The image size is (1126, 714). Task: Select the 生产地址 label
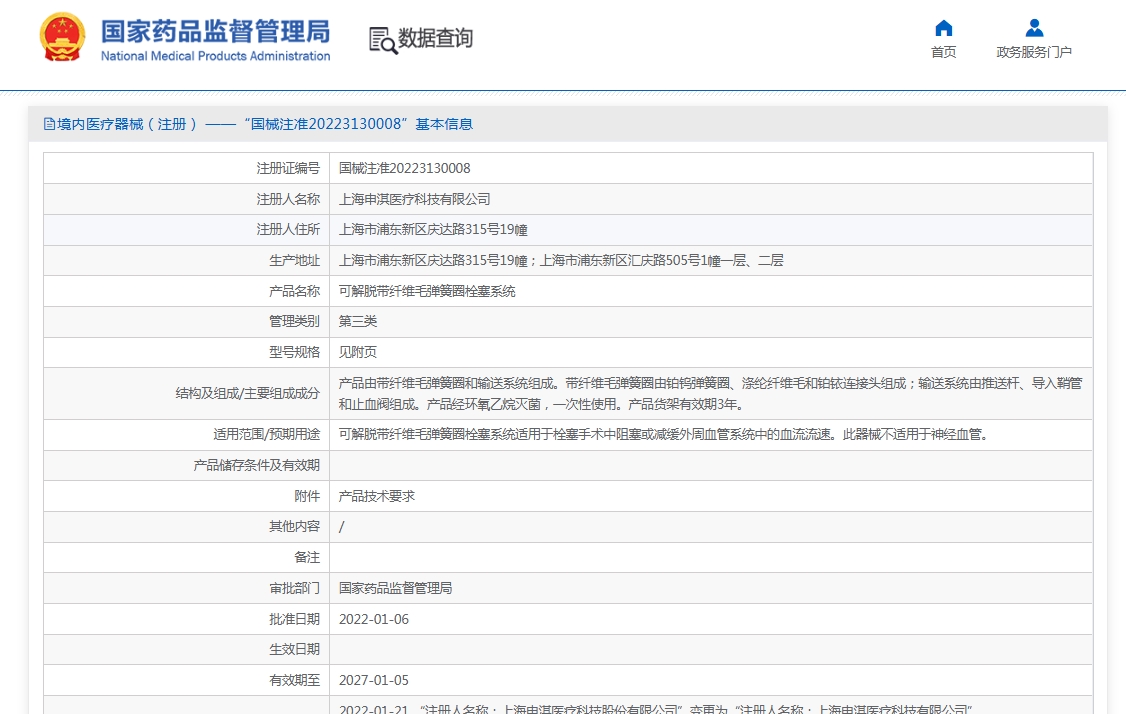[294, 260]
